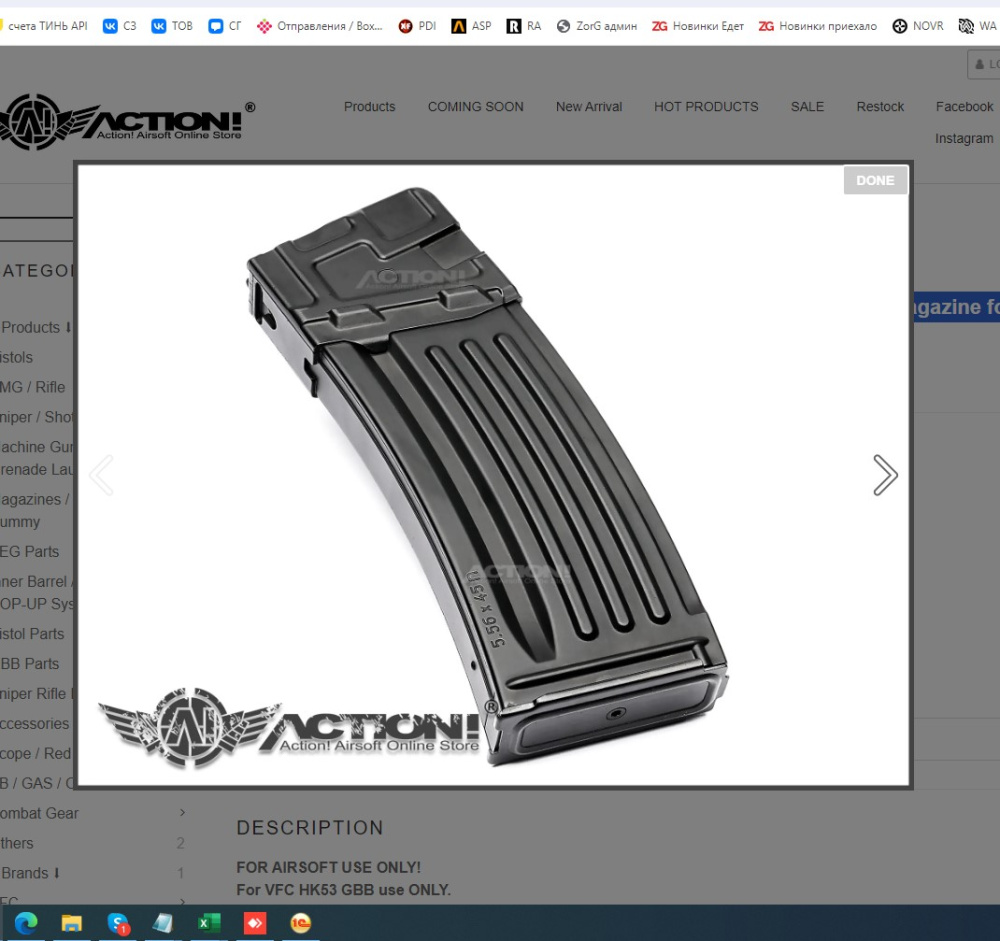Open the Products menu in header
Viewport: 1000px width, 941px height.
[x=370, y=107]
